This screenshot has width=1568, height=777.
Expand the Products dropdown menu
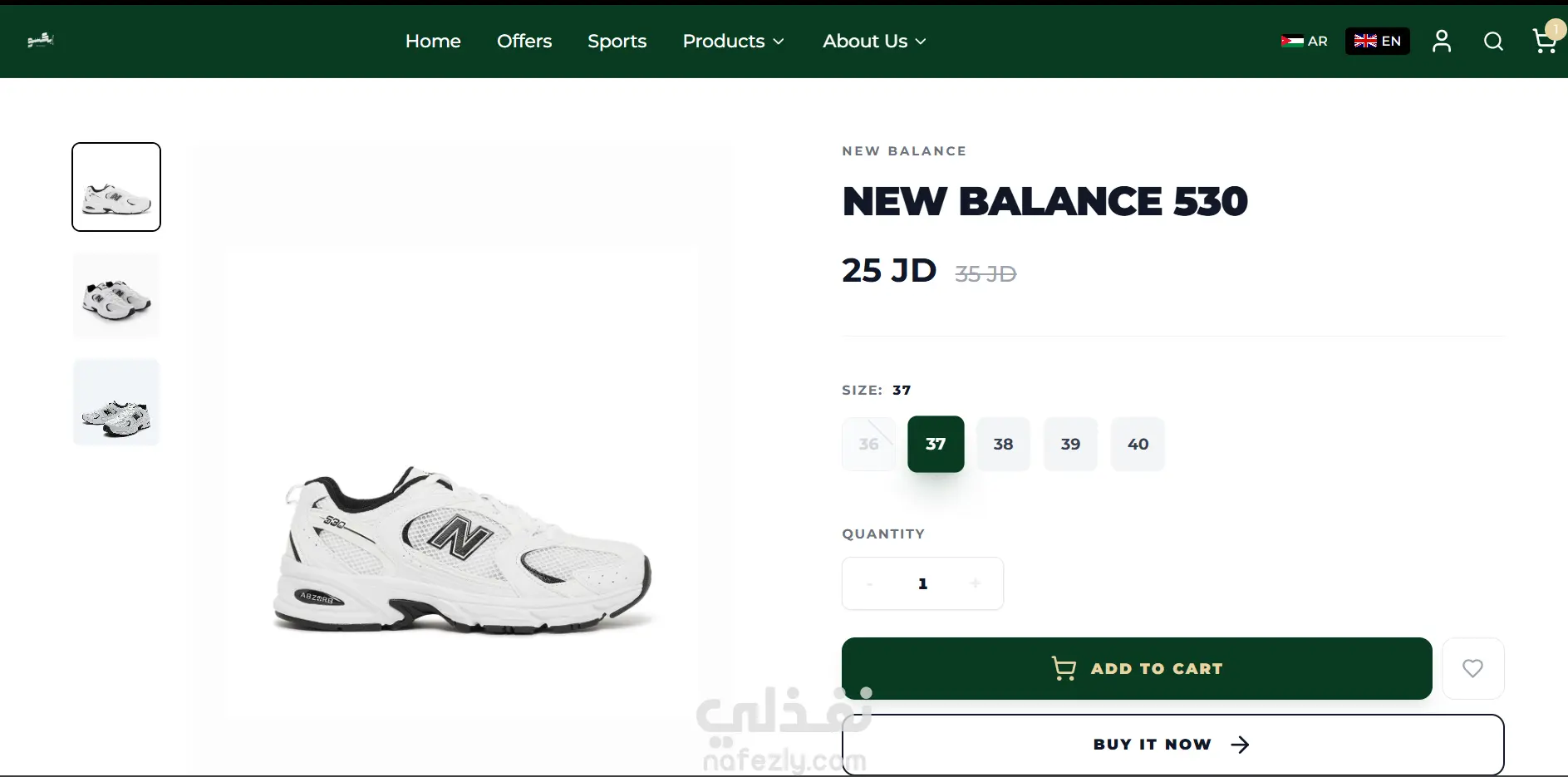tap(733, 41)
